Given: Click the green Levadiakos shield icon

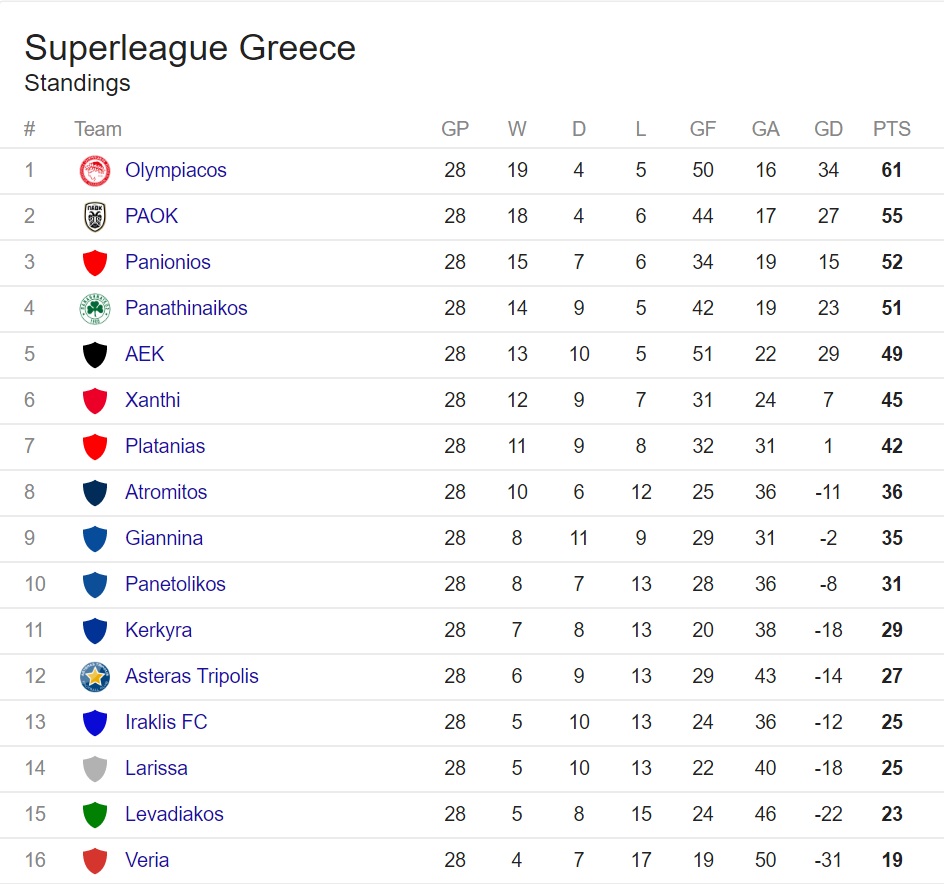Looking at the screenshot, I should coord(95,815).
